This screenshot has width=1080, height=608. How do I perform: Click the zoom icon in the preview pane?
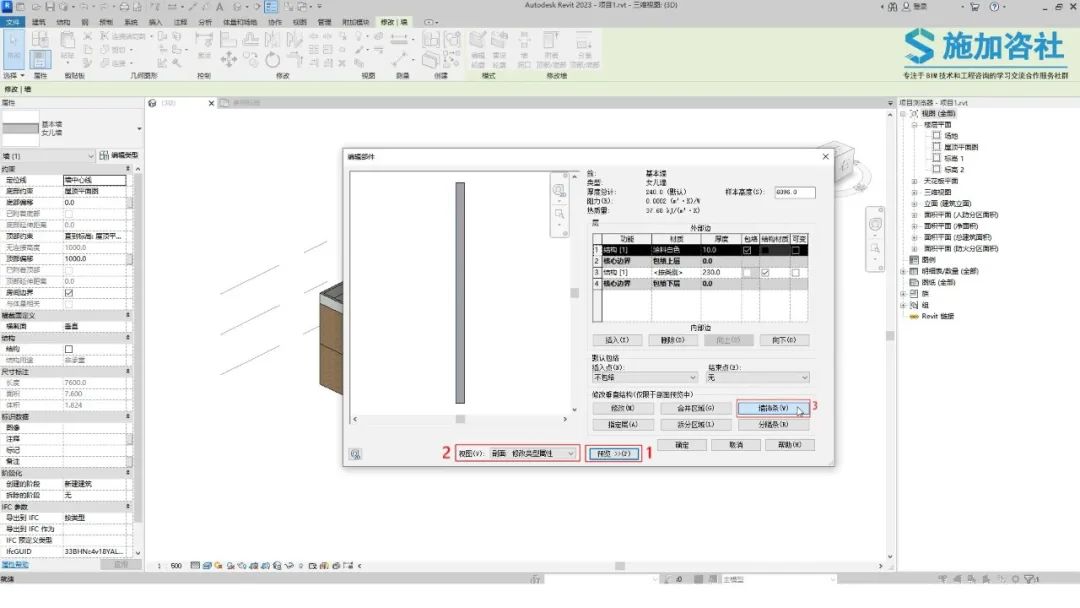pos(559,214)
